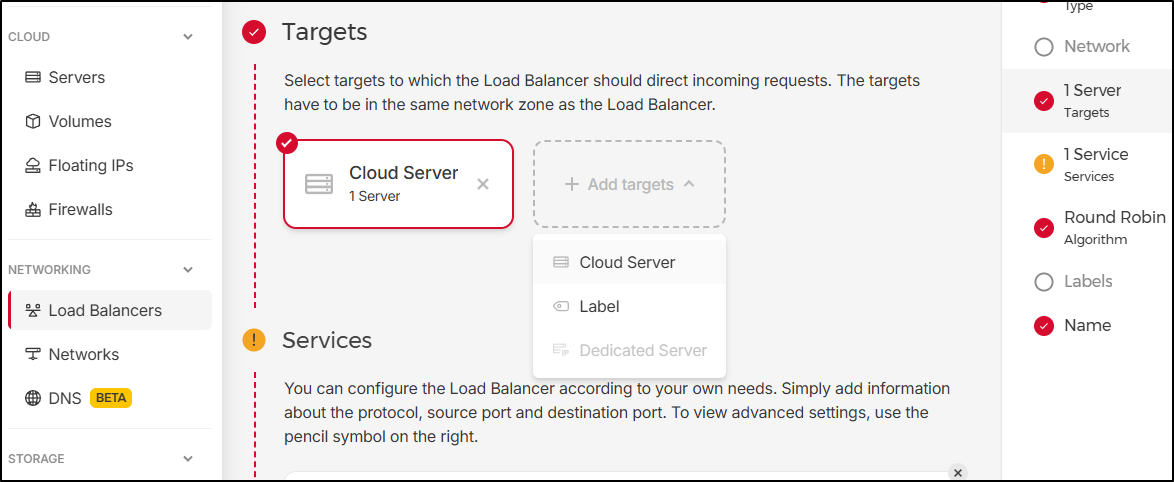The image size is (1174, 482).
Task: Click the Network step circle indicator
Action: point(1044,47)
